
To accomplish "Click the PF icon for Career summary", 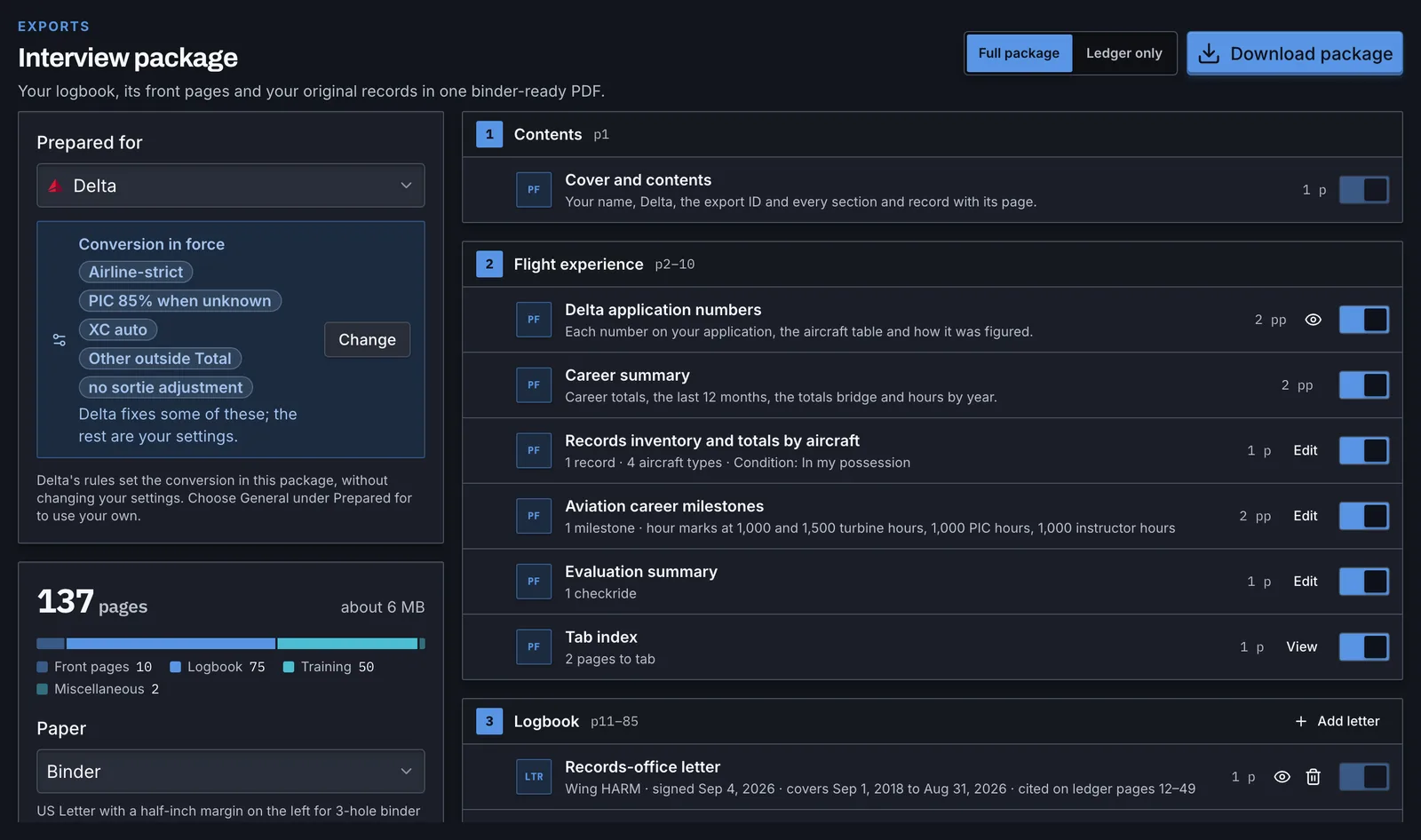I will [534, 385].
